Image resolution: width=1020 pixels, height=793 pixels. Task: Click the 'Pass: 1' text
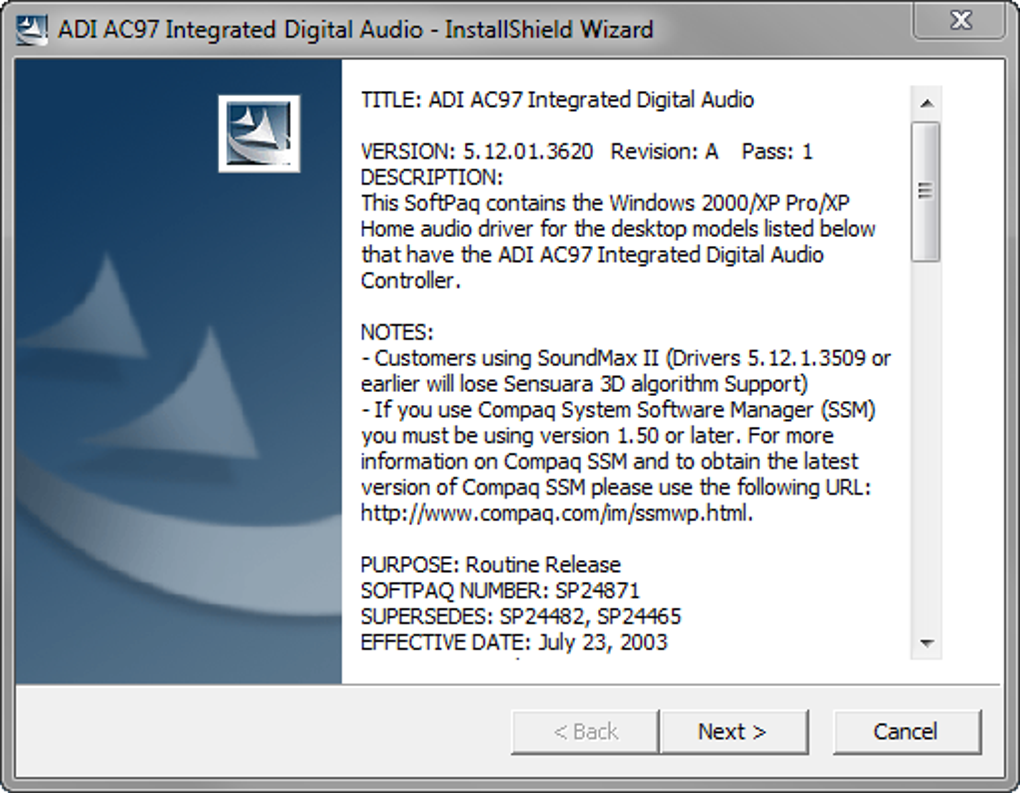point(777,152)
